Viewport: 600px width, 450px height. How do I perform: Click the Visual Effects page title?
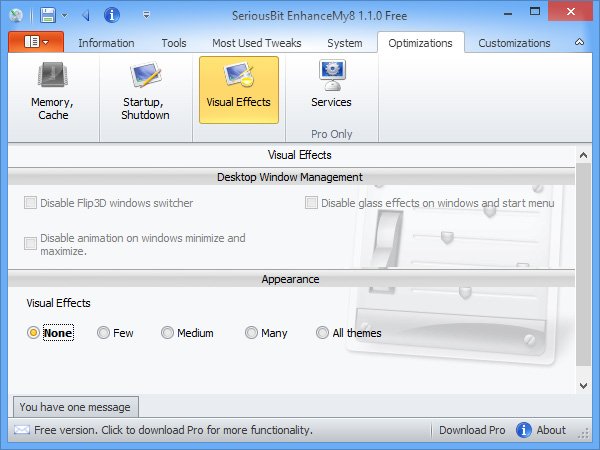(299, 155)
